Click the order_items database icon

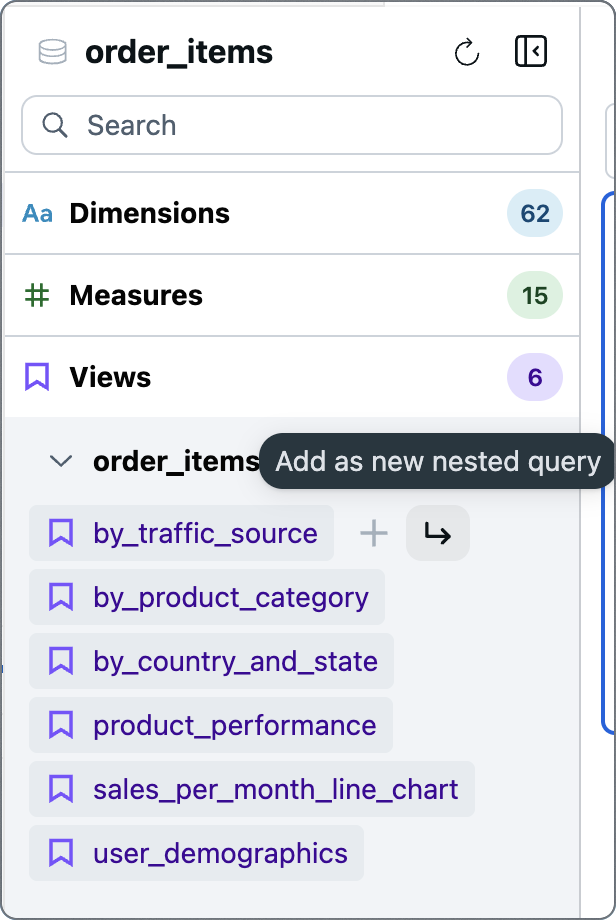(51, 52)
